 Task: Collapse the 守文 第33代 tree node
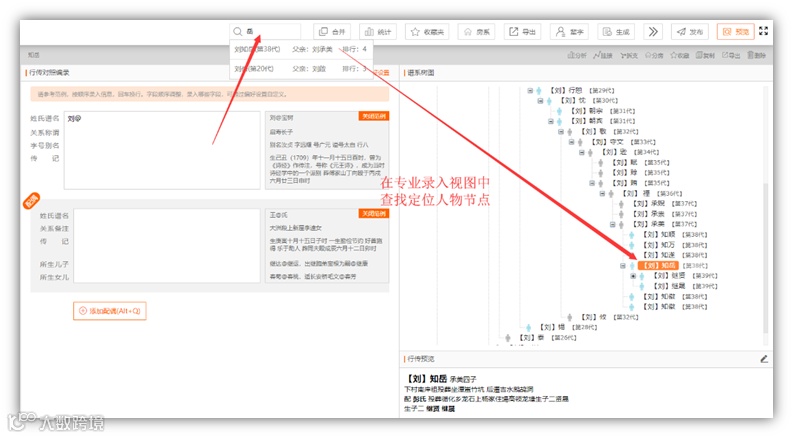pos(571,142)
